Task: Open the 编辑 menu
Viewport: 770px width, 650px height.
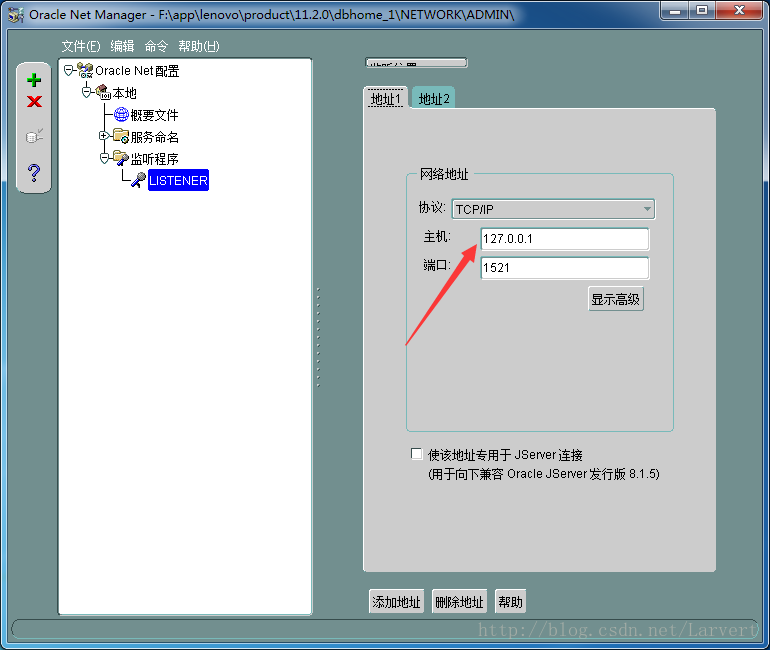Action: [x=122, y=46]
